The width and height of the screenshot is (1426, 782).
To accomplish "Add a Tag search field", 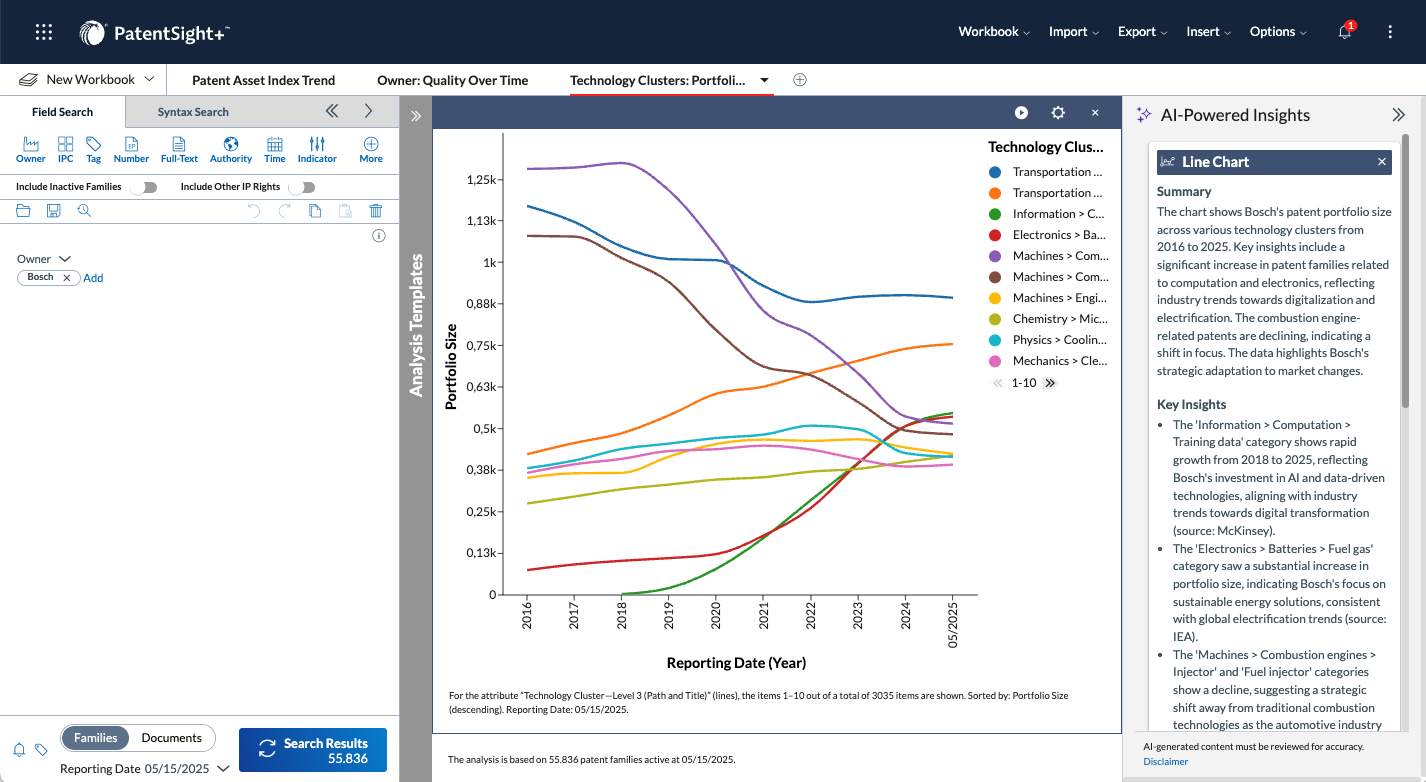I will 93,150.
